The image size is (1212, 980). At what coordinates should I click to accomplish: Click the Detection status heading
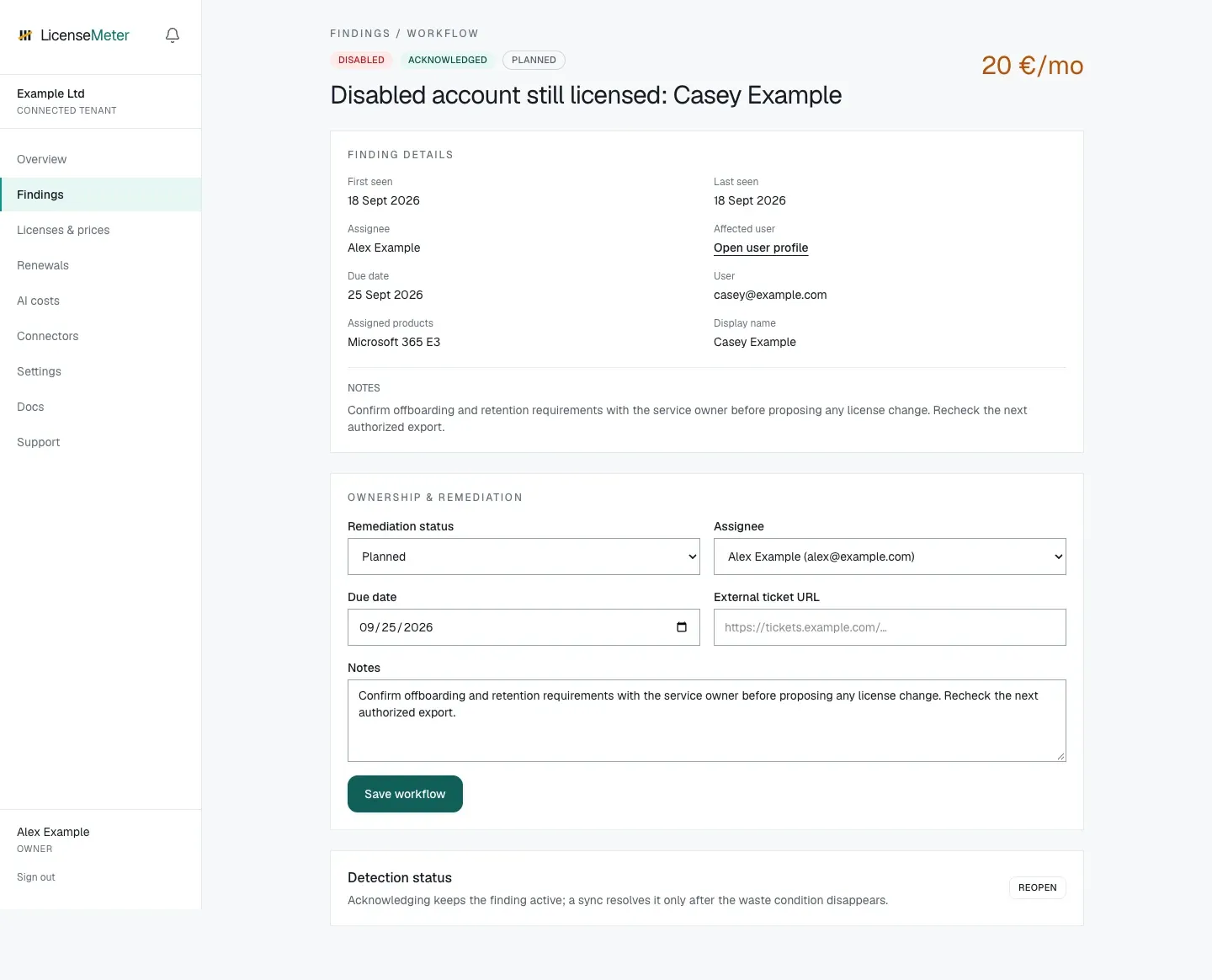coord(400,877)
